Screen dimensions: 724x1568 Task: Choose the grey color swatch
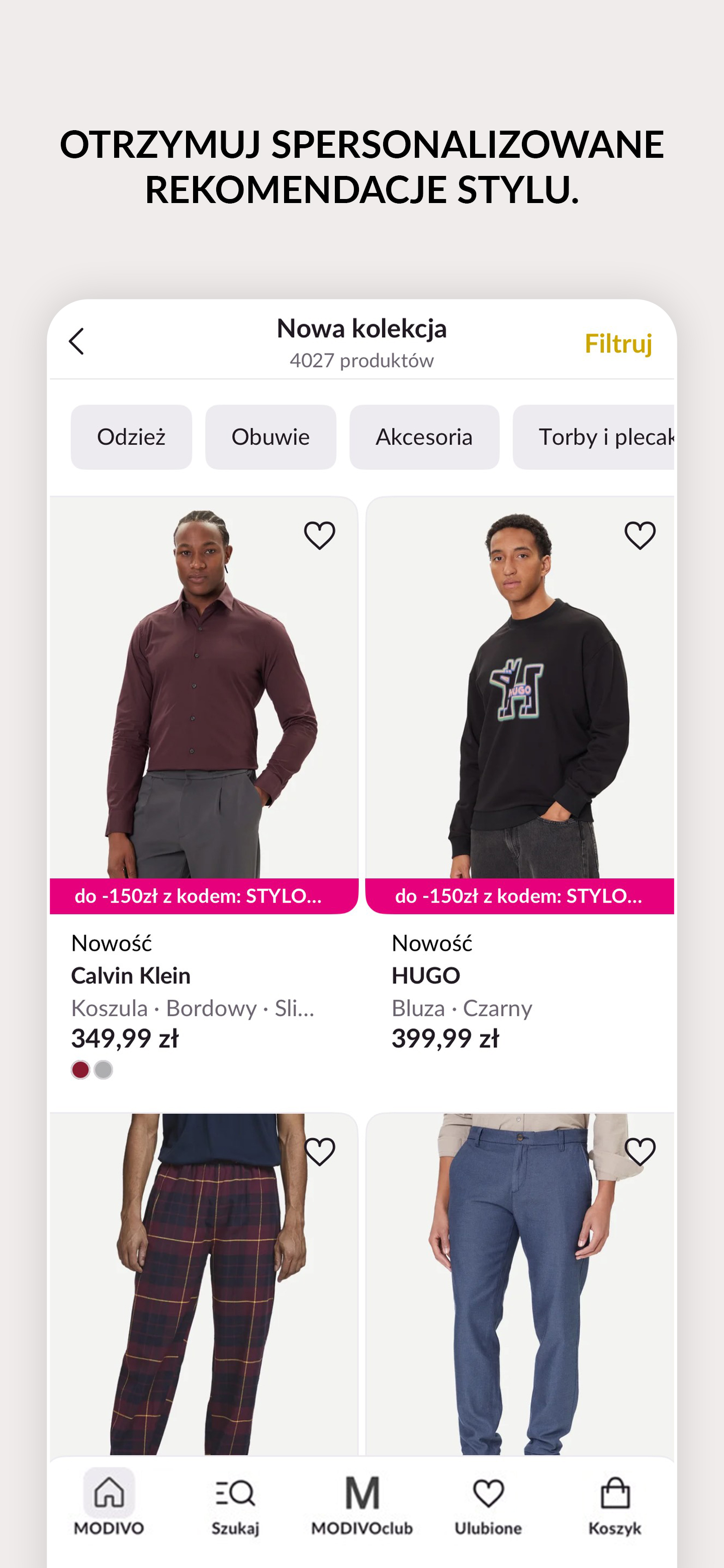[104, 1069]
